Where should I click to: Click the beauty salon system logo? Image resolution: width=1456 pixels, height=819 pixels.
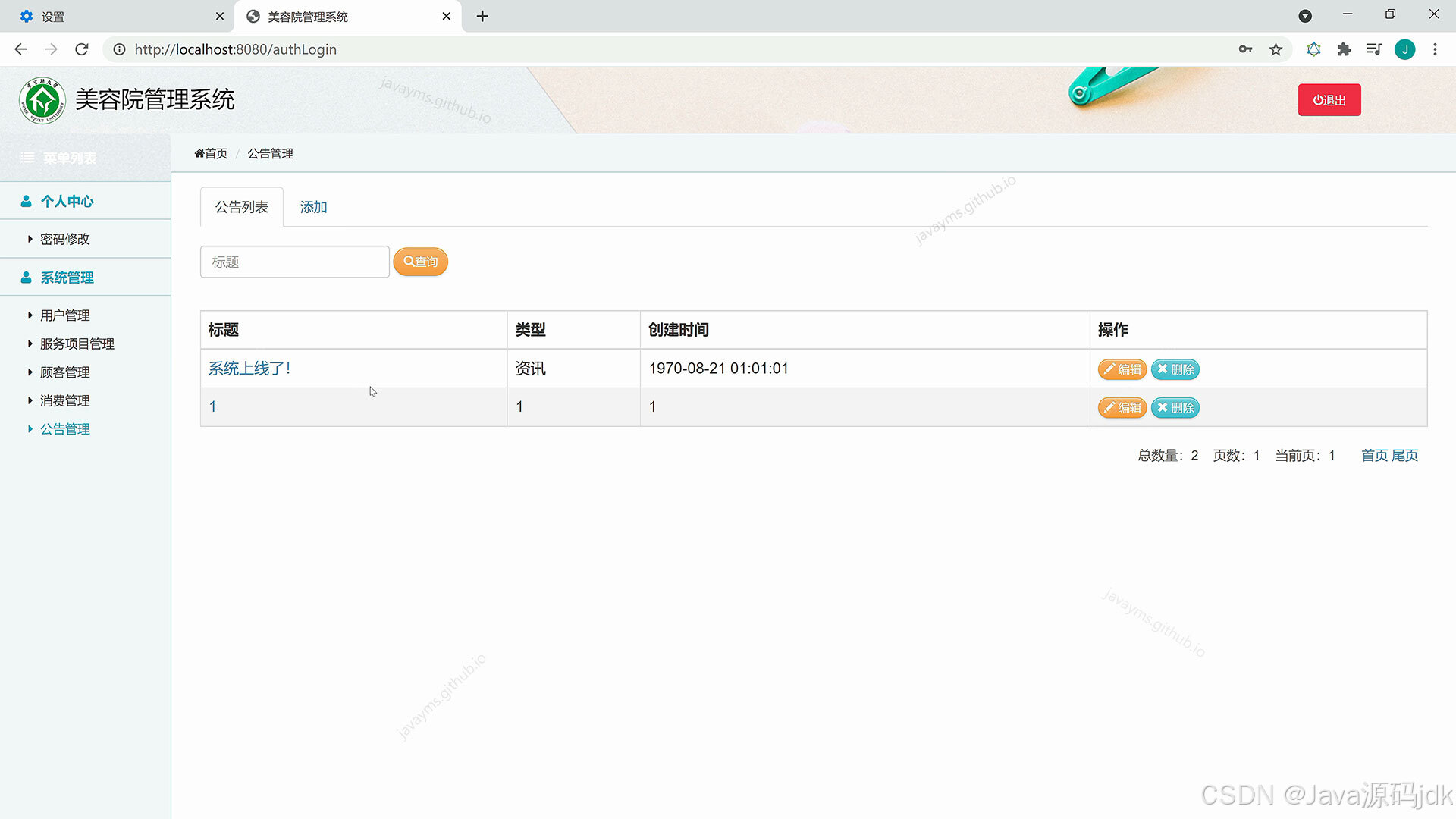(42, 100)
